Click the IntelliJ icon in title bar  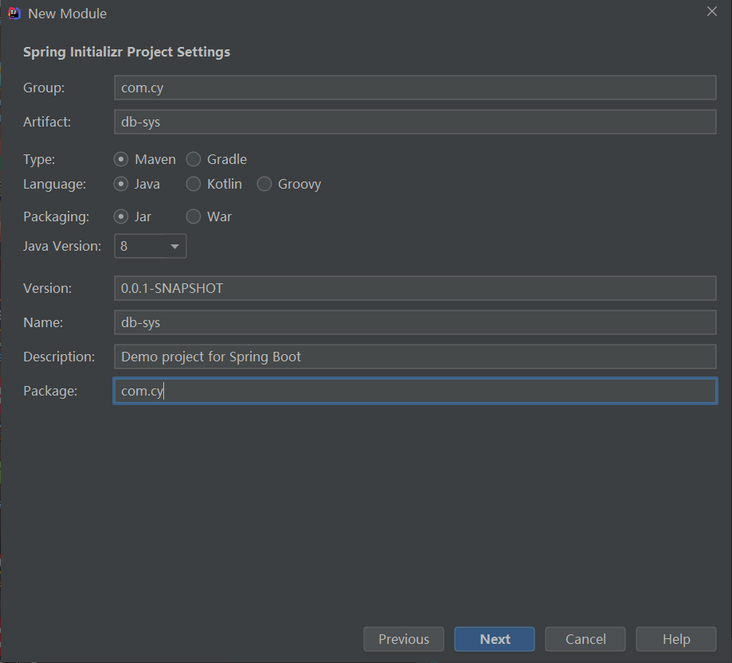pyautogui.click(x=14, y=13)
